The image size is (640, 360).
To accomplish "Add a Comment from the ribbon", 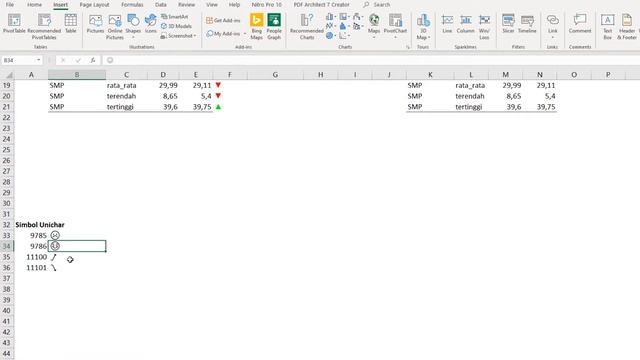I will (580, 23).
